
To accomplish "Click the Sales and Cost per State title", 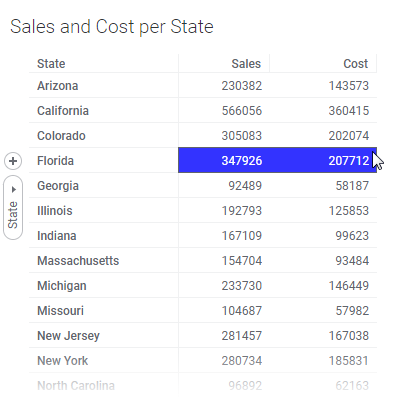I will (x=112, y=27).
